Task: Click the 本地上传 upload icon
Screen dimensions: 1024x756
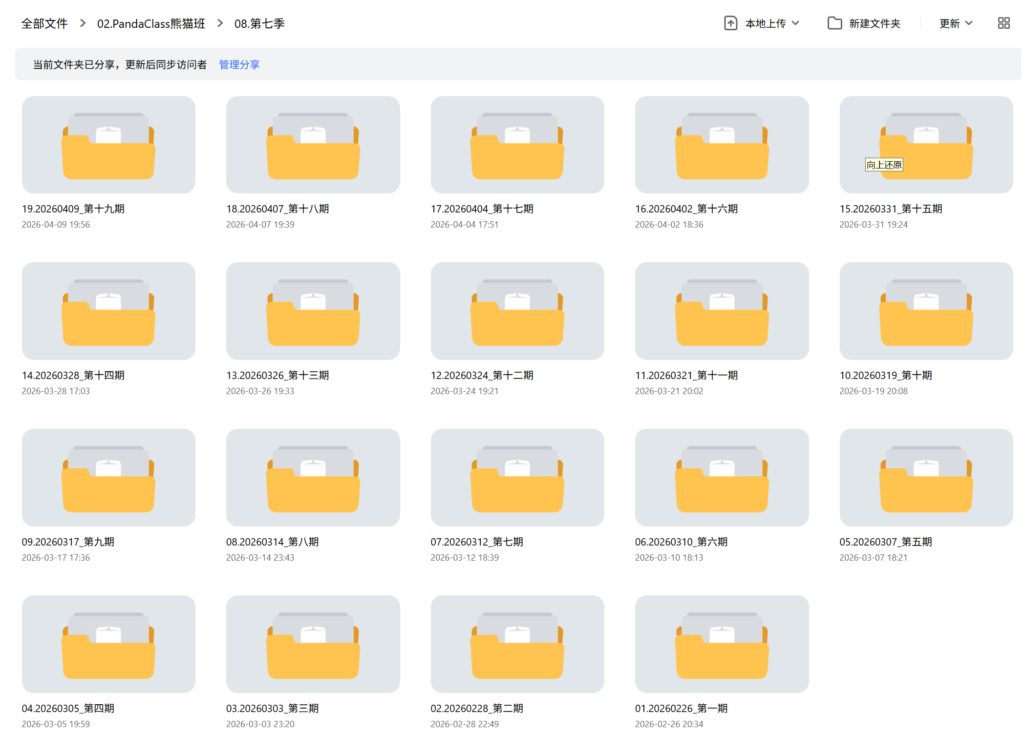Action: (731, 22)
